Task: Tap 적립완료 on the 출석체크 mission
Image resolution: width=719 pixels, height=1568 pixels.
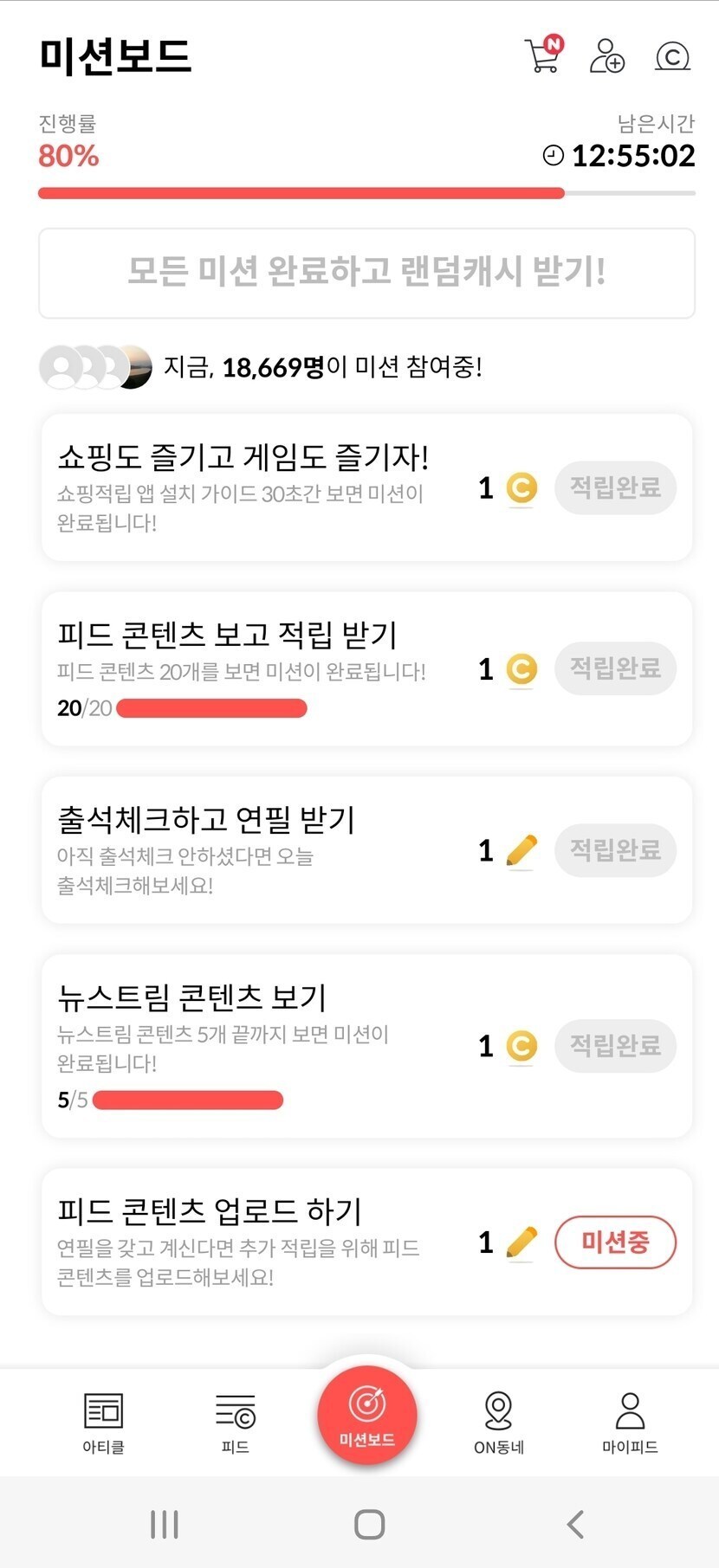Action: point(615,850)
